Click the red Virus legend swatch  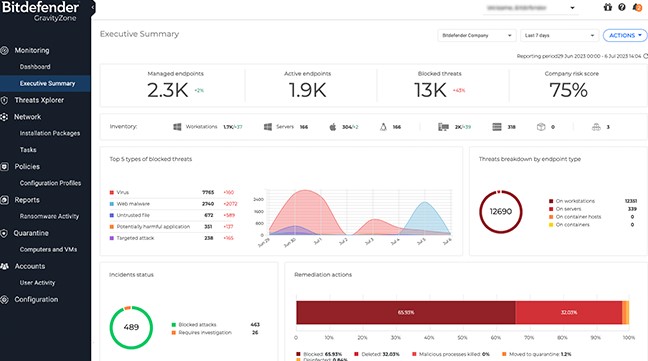(x=112, y=192)
